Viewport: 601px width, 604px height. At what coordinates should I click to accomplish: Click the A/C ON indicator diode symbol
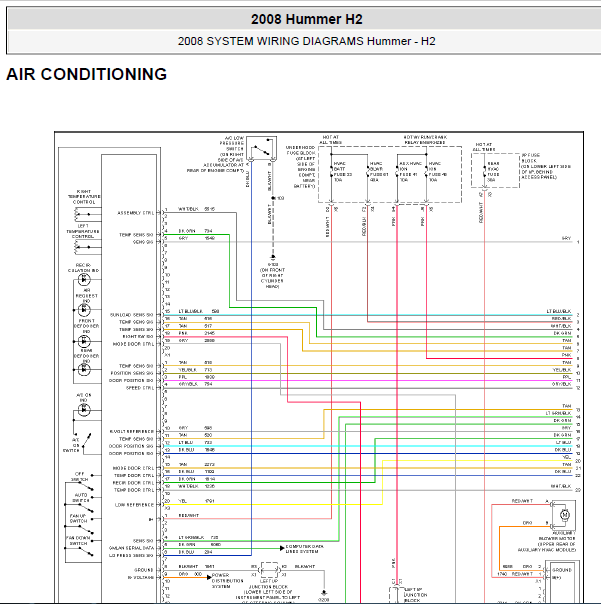pyautogui.click(x=84, y=411)
